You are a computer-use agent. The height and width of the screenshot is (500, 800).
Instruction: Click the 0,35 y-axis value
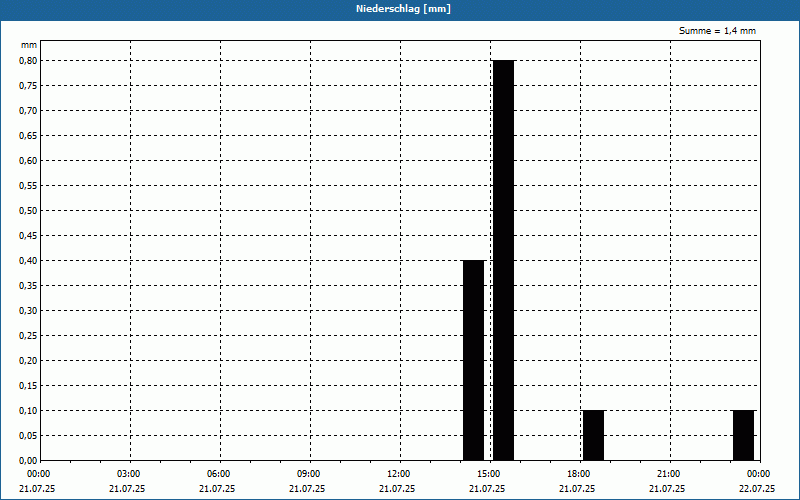(x=28, y=286)
